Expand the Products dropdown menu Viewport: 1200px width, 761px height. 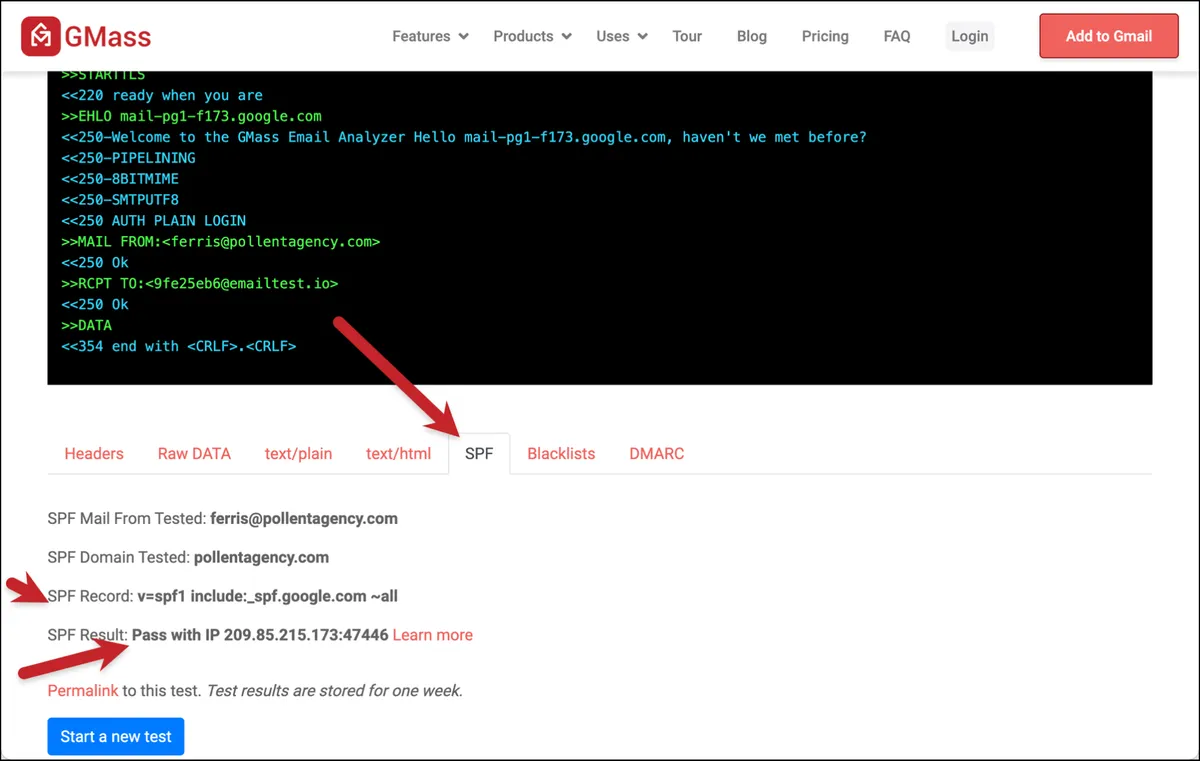pos(532,36)
